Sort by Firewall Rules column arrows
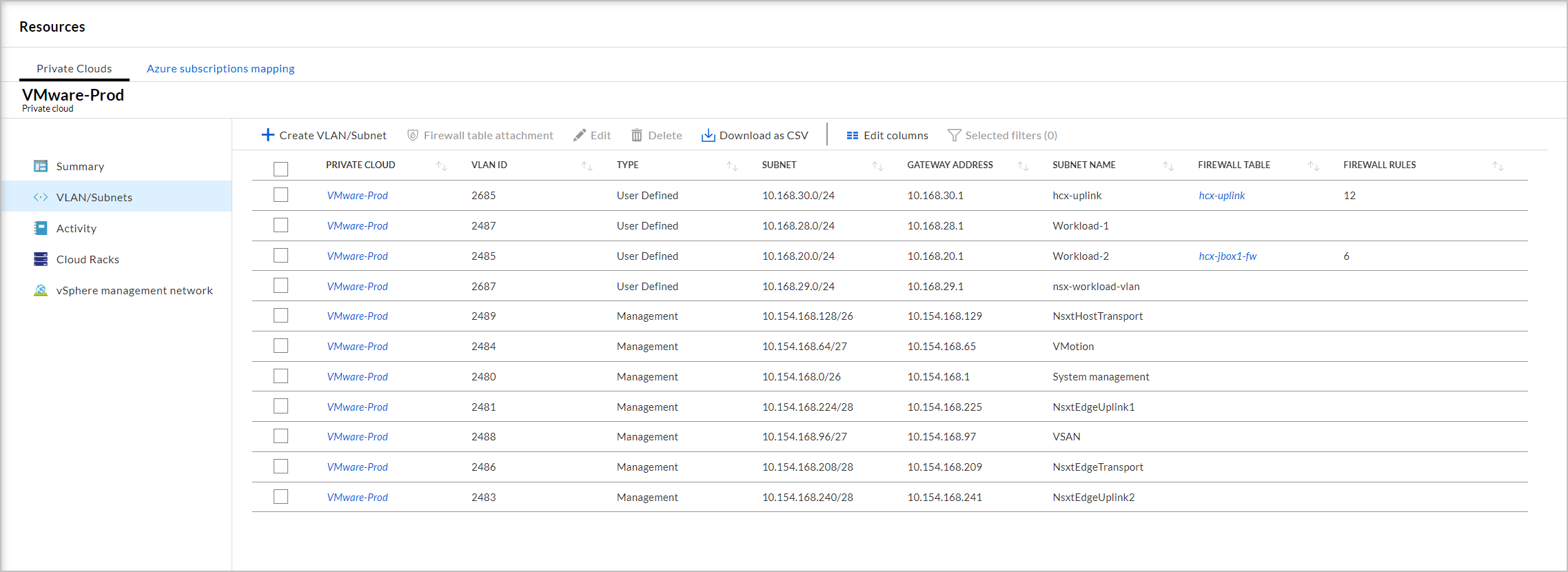 pos(1498,166)
